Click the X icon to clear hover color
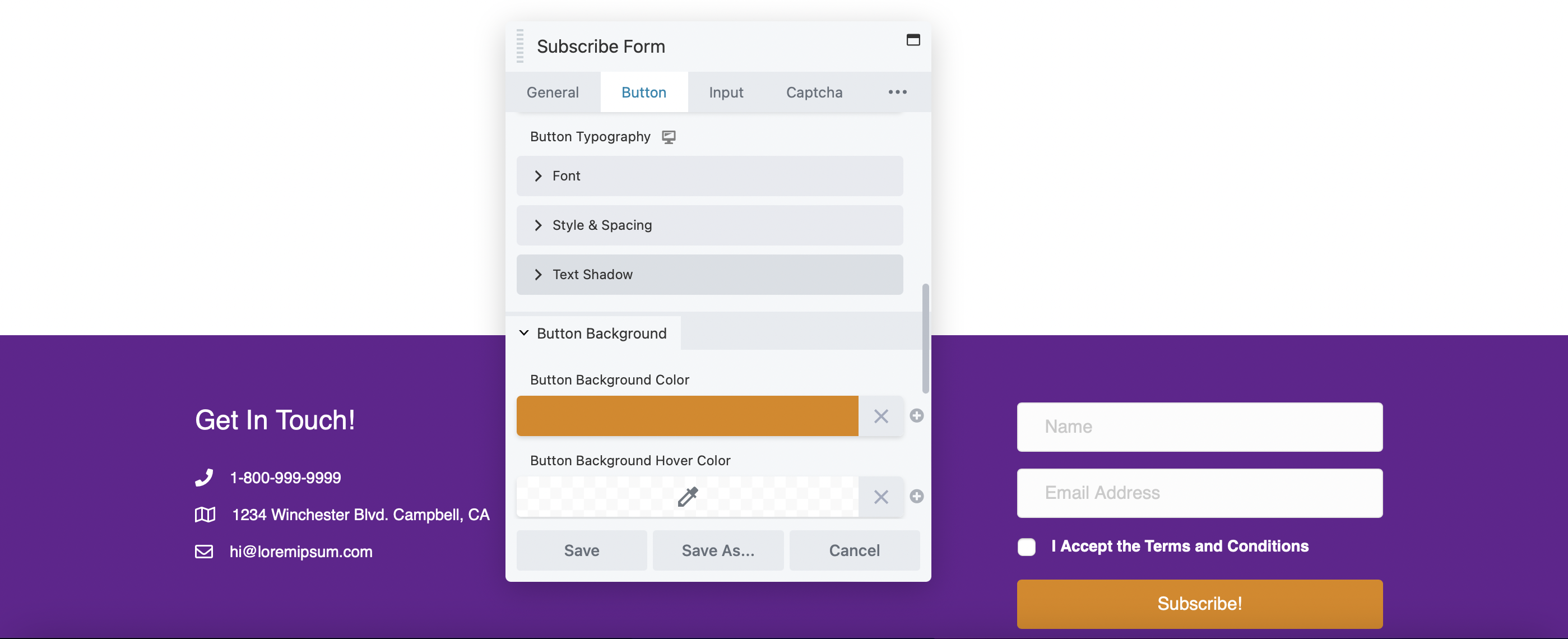This screenshot has width=1568, height=639. pos(880,495)
